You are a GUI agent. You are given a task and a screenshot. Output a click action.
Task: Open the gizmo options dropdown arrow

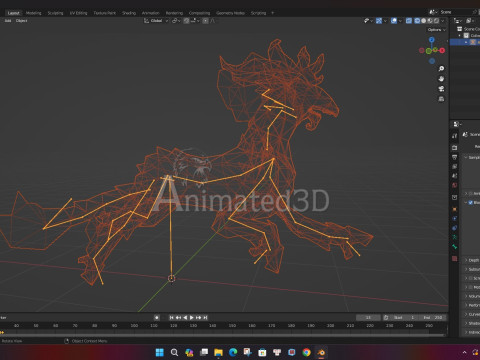click(x=385, y=21)
